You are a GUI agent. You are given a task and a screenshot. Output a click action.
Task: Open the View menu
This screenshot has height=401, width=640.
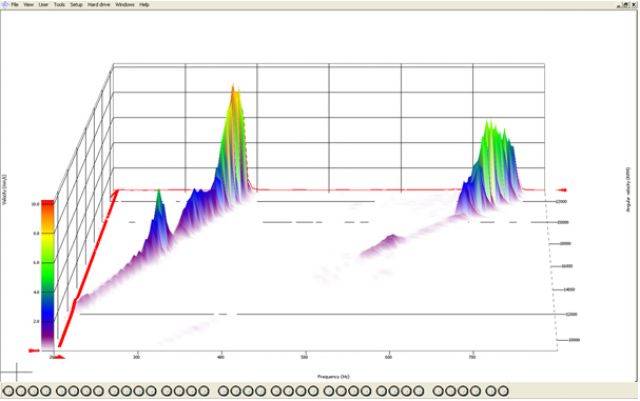(x=28, y=4)
